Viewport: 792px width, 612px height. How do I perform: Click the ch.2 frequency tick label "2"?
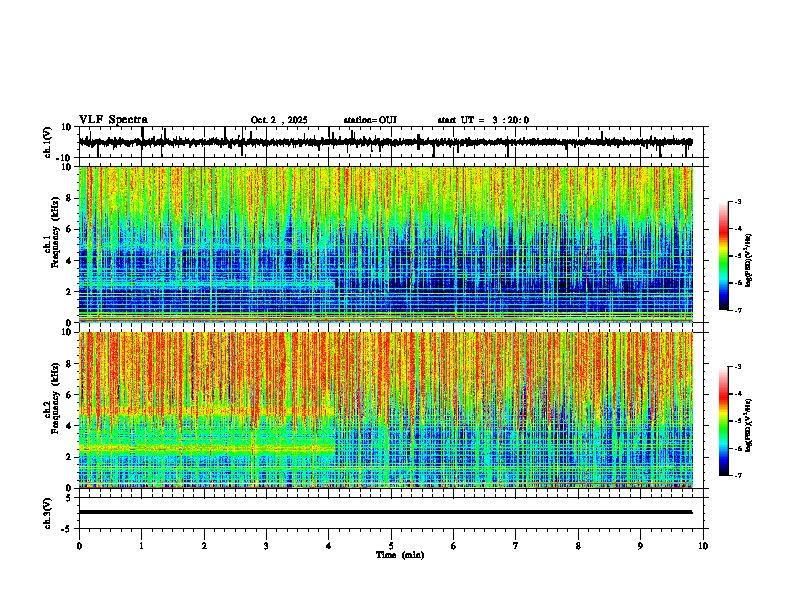[70, 457]
